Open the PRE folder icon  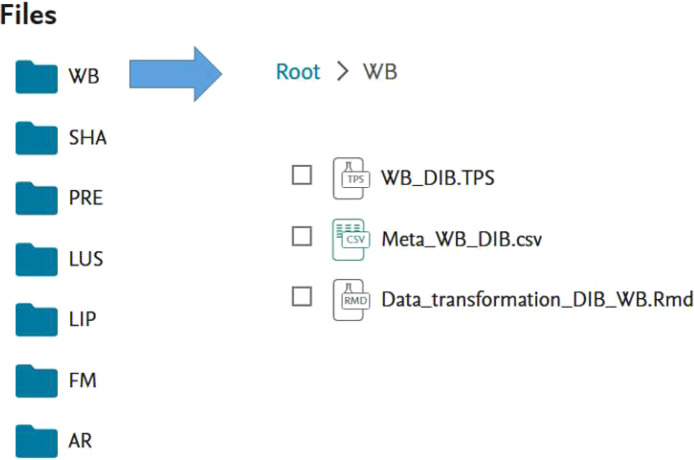(x=36, y=198)
